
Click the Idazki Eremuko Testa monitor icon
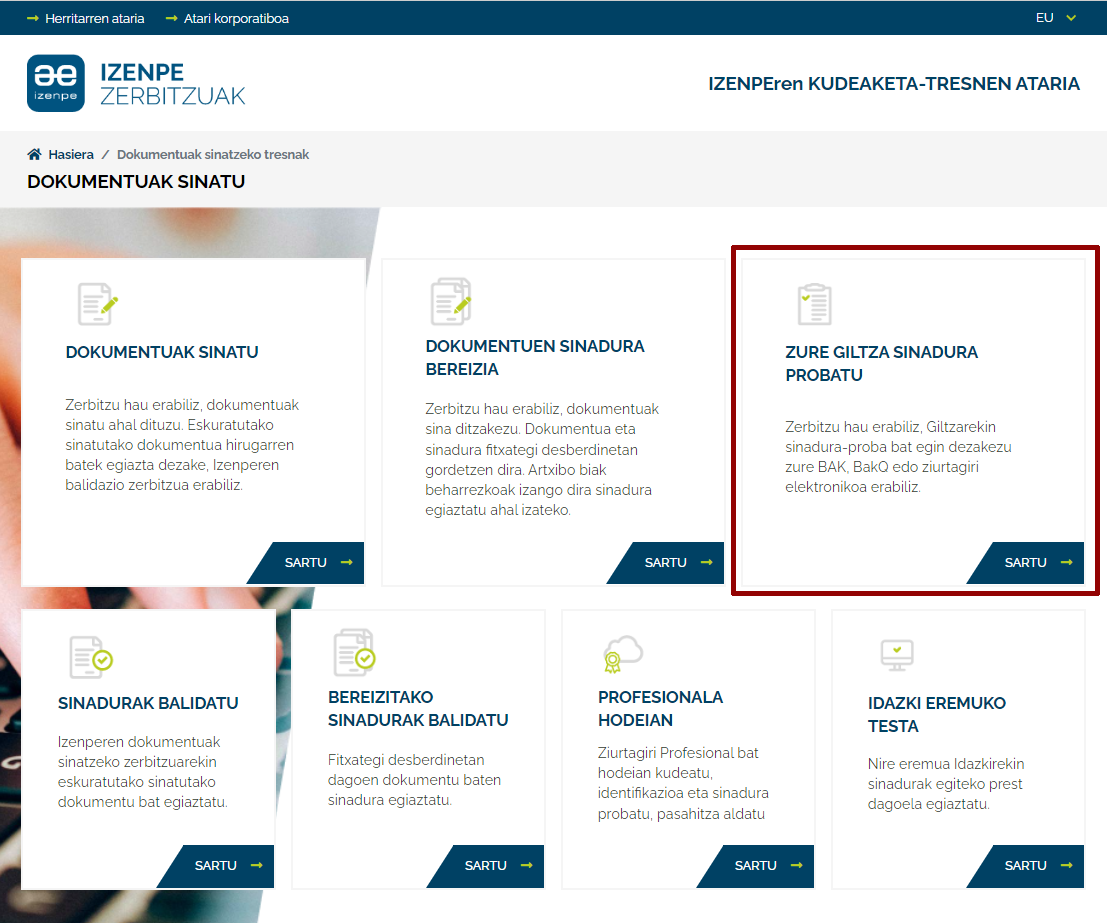[x=897, y=655]
